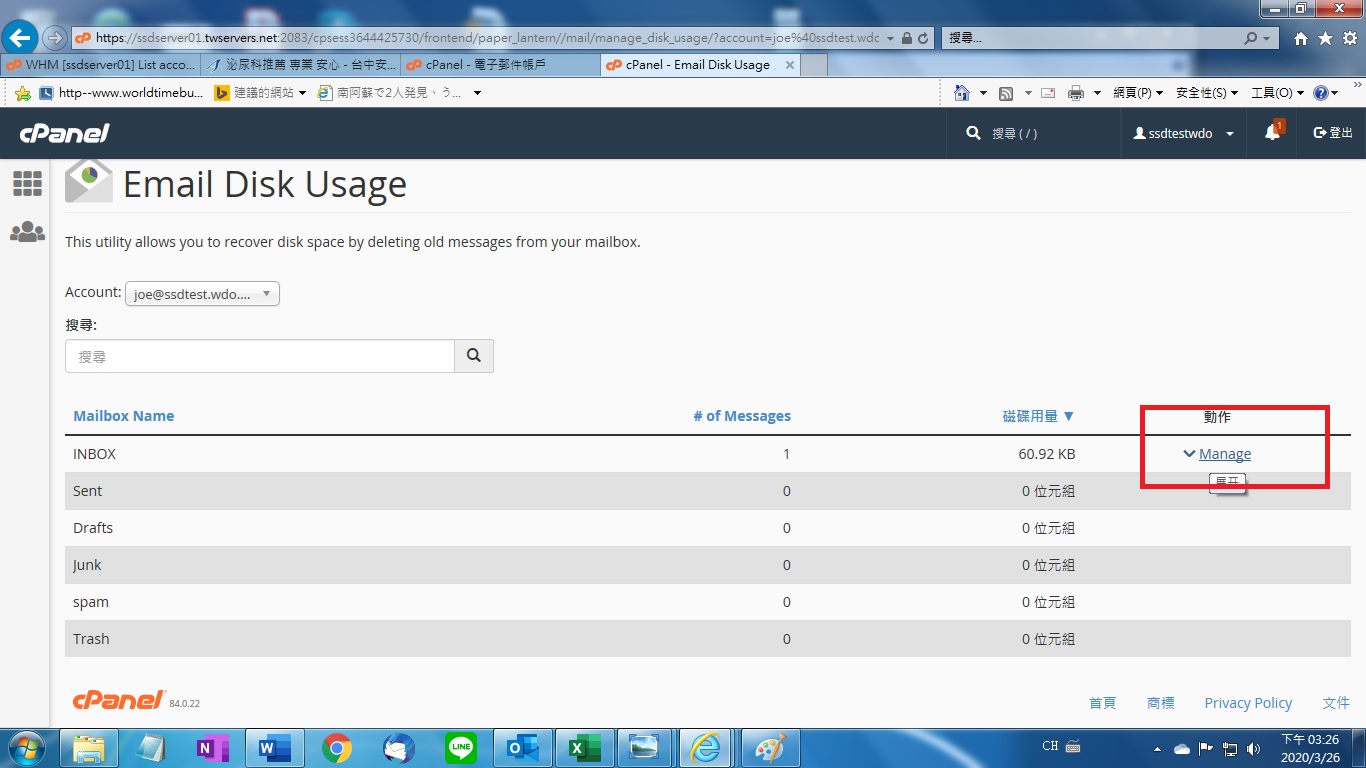This screenshot has height=768, width=1366.
Task: Open the Account dropdown joe@ssdtest
Action: pyautogui.click(x=202, y=294)
